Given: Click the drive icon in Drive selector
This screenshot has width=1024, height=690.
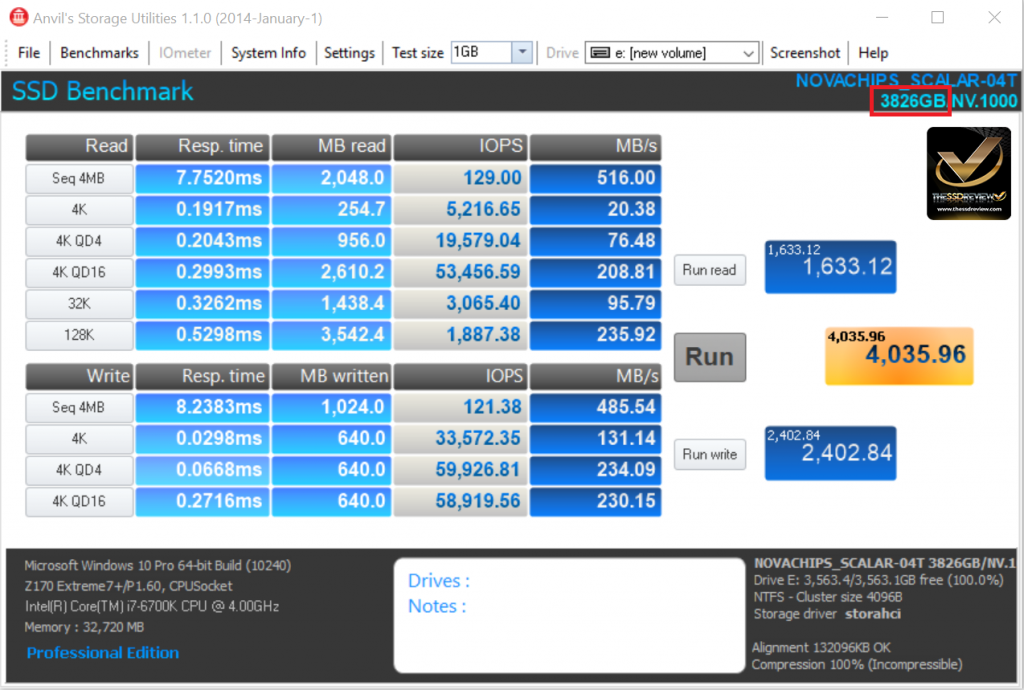Looking at the screenshot, I should click(x=599, y=53).
